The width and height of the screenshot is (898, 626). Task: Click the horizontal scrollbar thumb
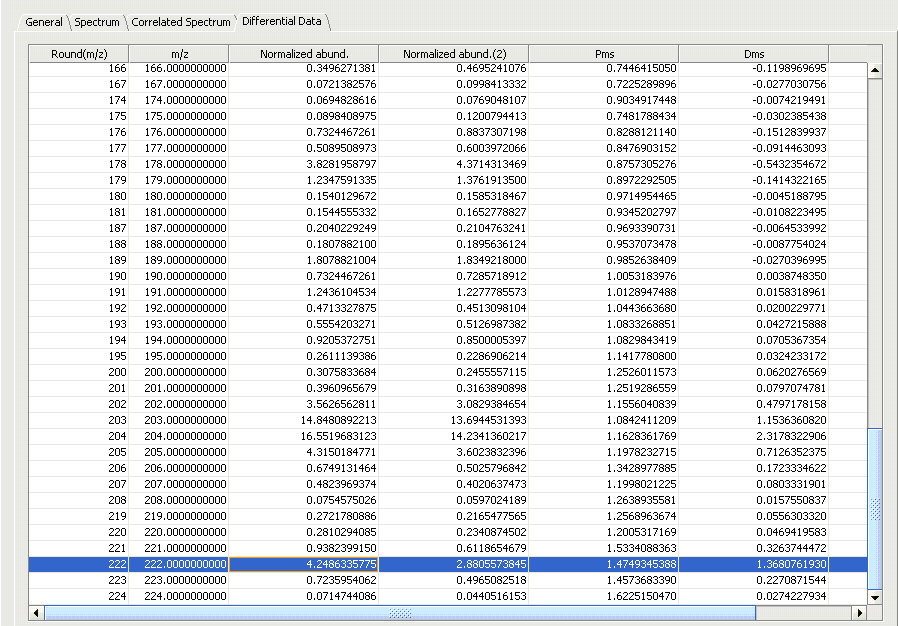(x=400, y=612)
